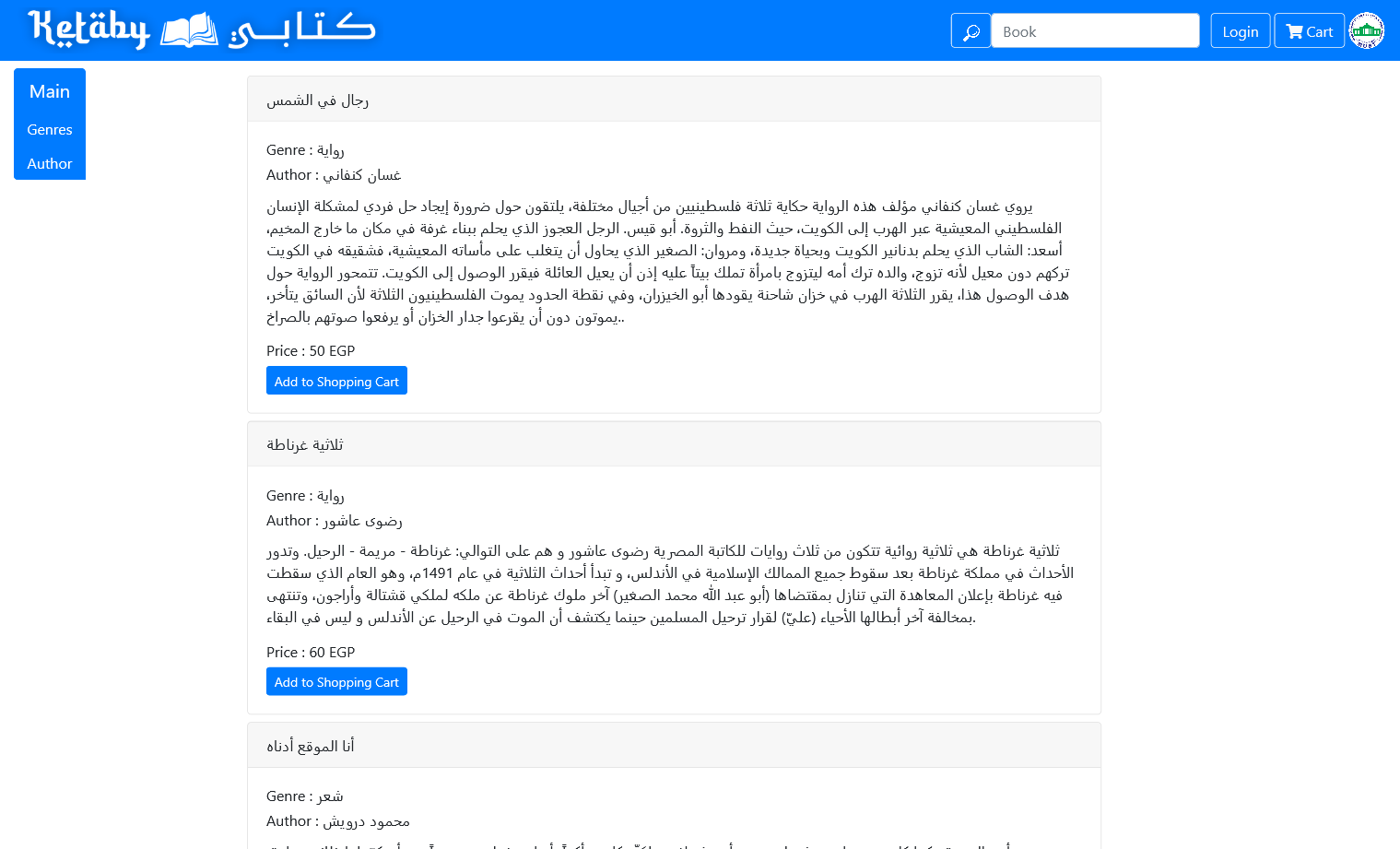Click the book title أنا الموقع أدناه
1400x849 pixels.
311,746
